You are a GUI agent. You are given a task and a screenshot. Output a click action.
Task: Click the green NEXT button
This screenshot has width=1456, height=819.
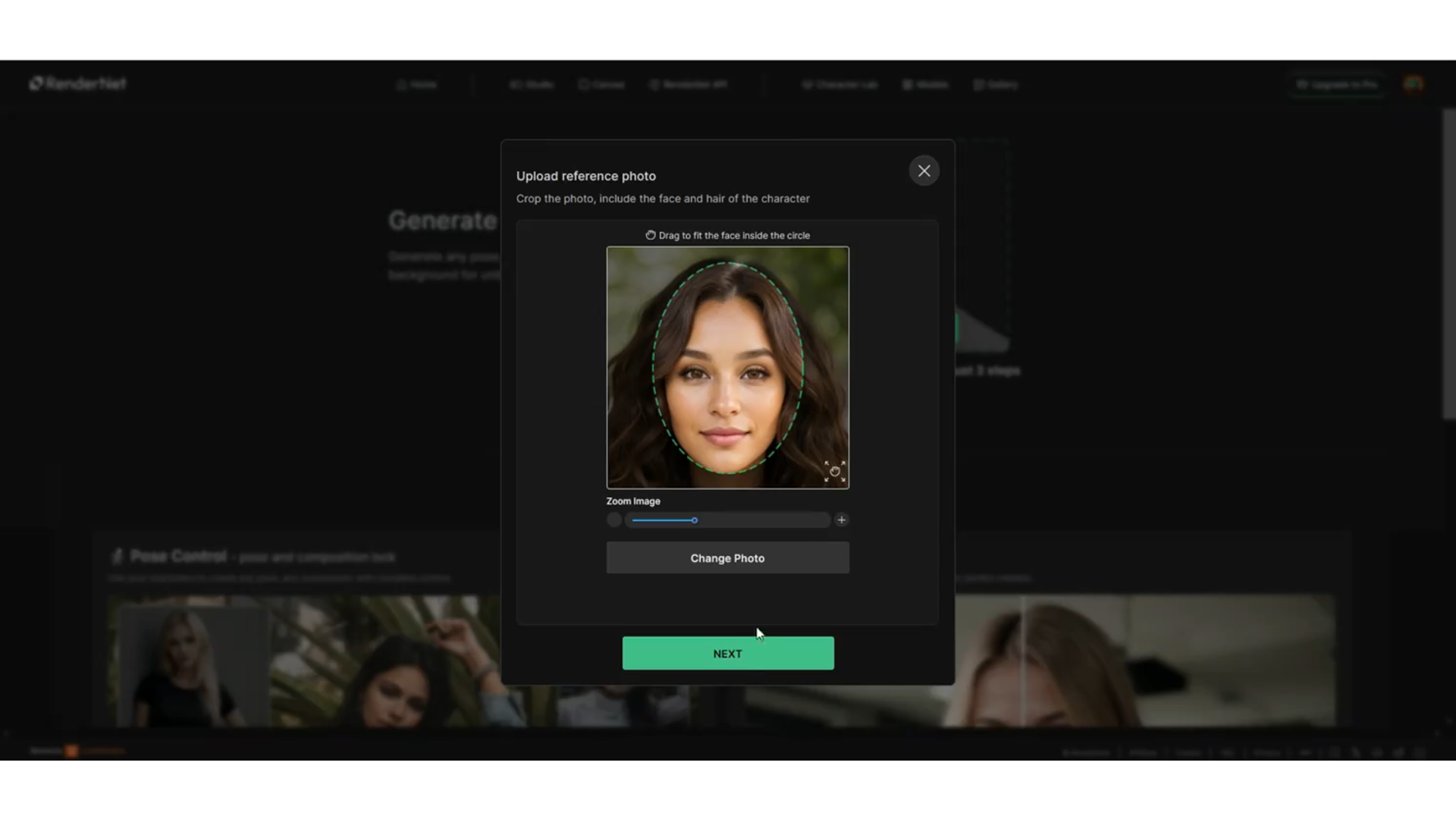[728, 653]
